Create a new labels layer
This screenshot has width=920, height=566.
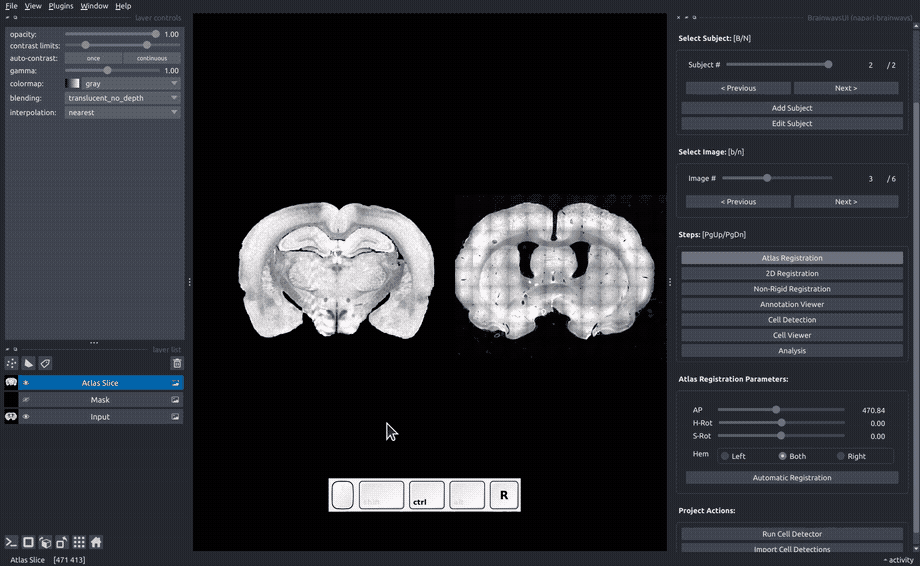(45, 364)
